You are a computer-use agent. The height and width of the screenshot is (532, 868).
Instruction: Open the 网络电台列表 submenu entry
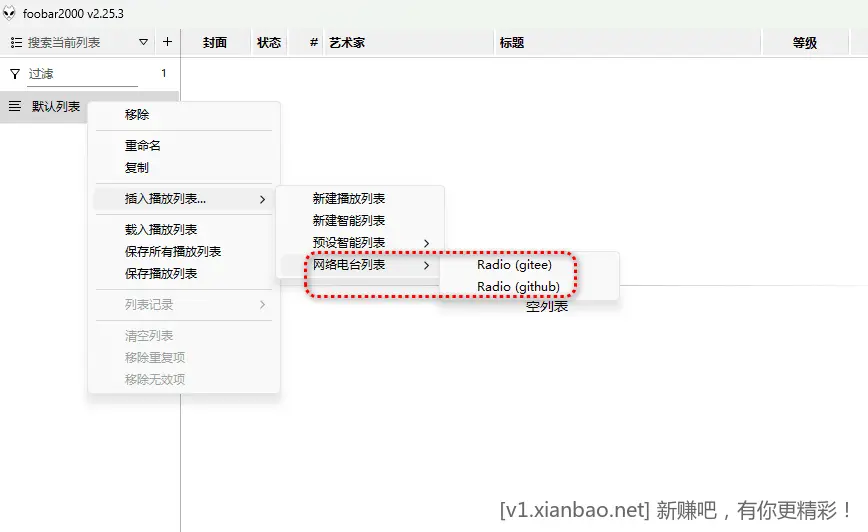coord(360,265)
